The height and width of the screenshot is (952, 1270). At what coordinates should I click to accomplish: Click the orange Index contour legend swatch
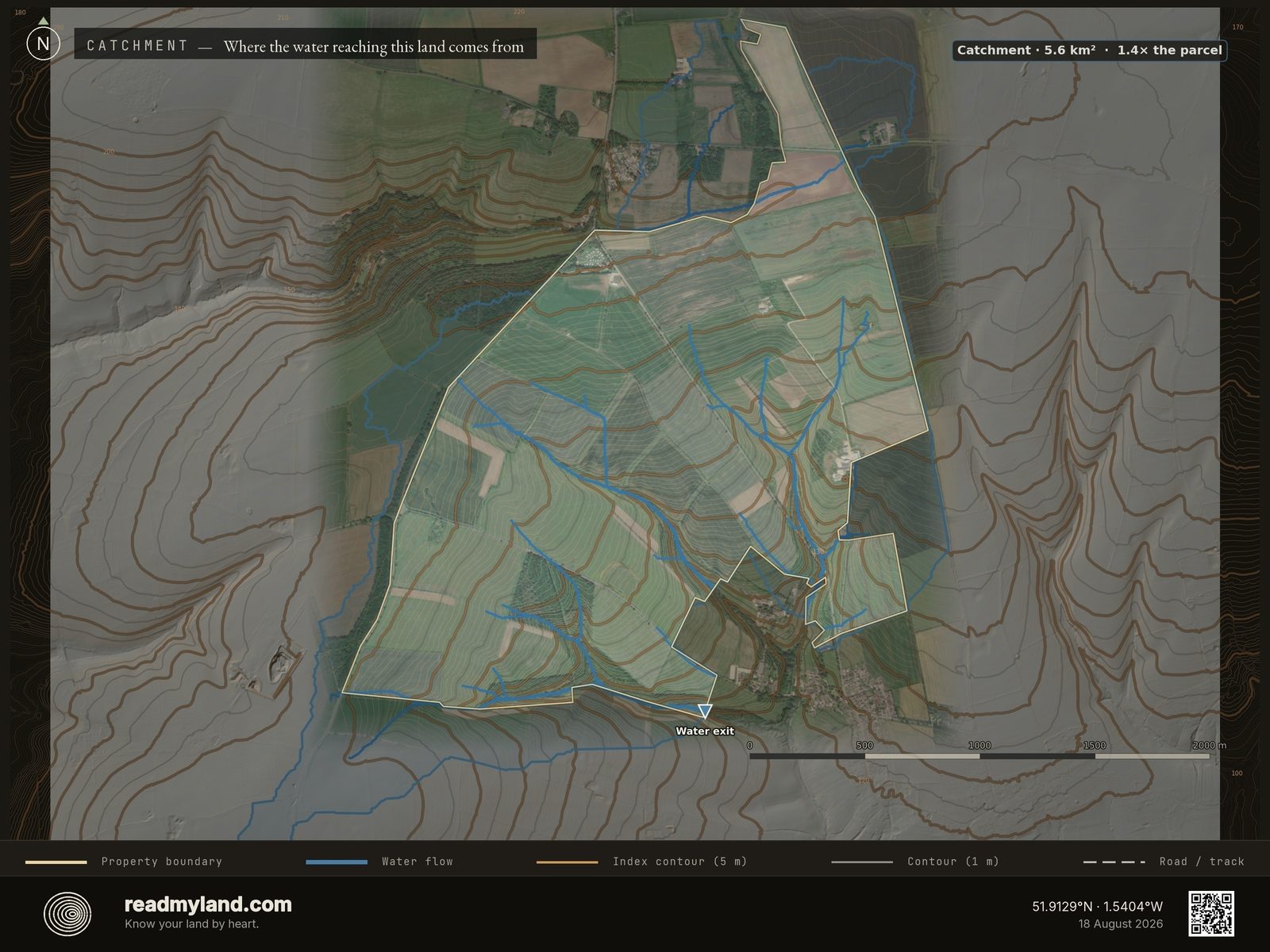[x=567, y=862]
